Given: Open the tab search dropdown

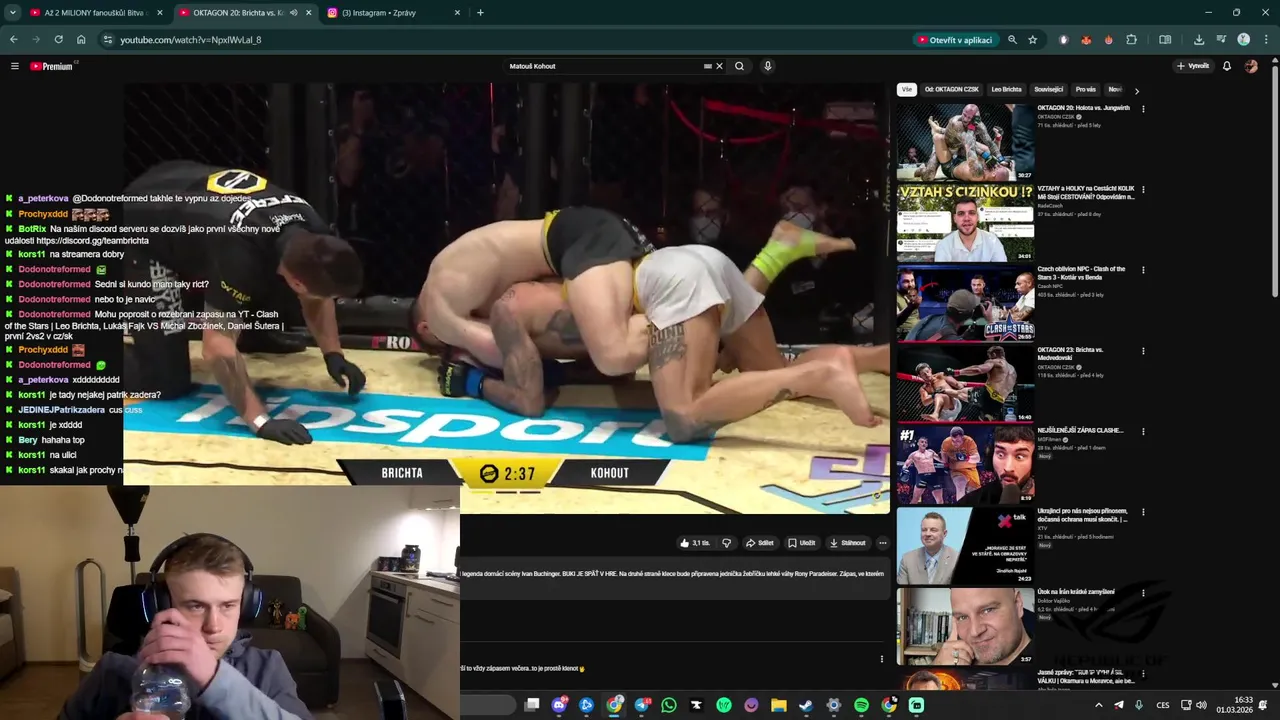Looking at the screenshot, I should [12, 13].
